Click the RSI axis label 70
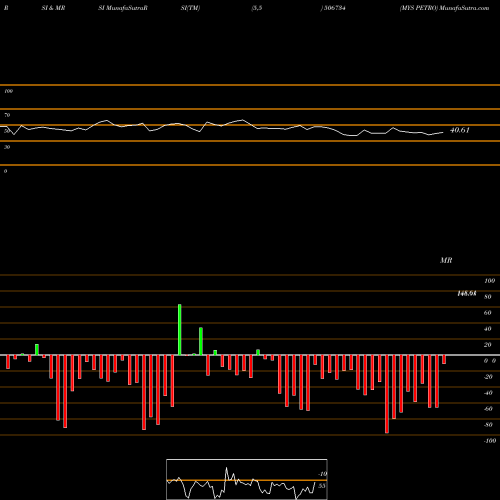Screen dimensions: 500x500 click(x=7, y=115)
